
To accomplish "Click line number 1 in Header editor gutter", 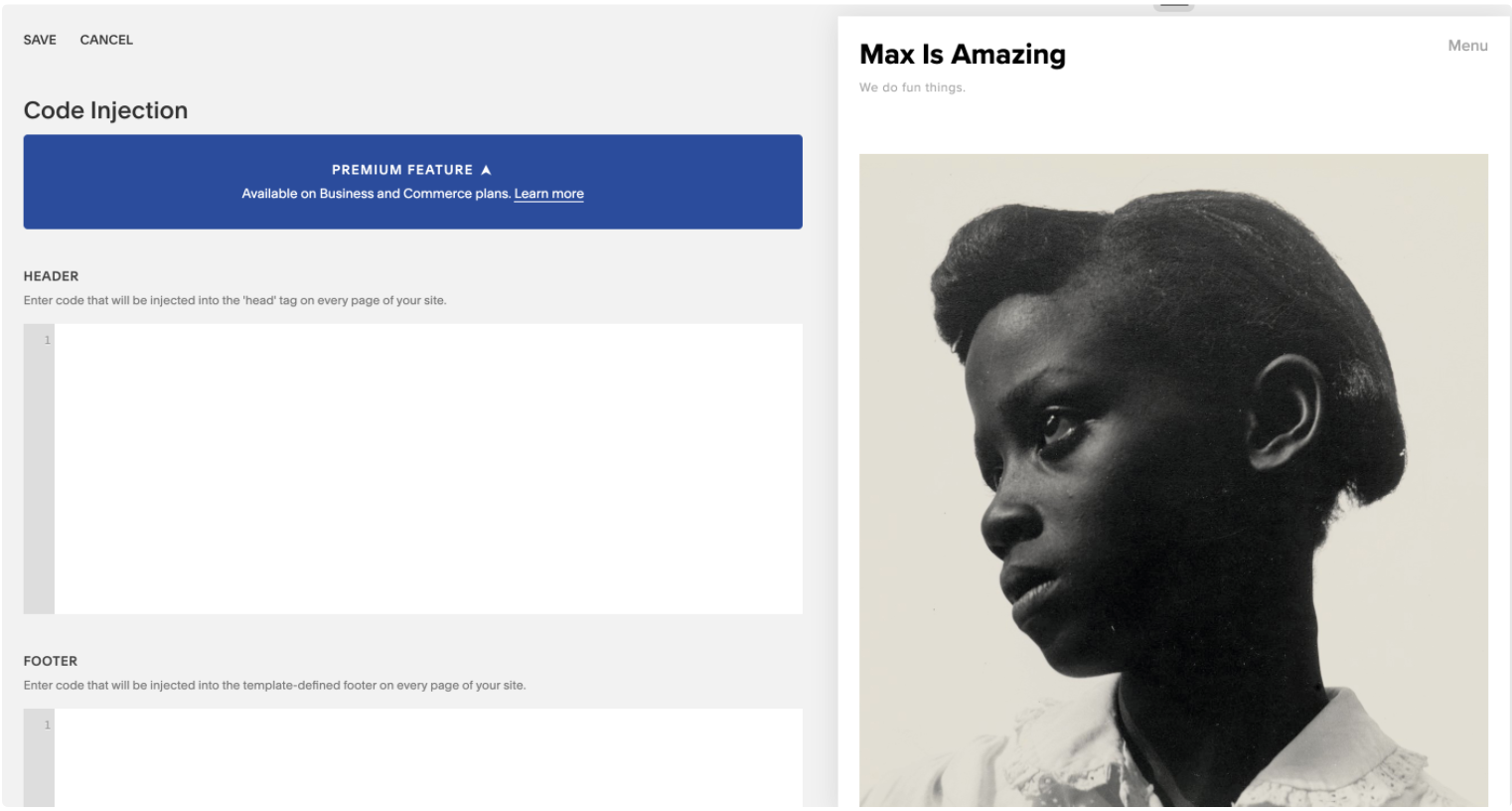I will click(x=46, y=340).
